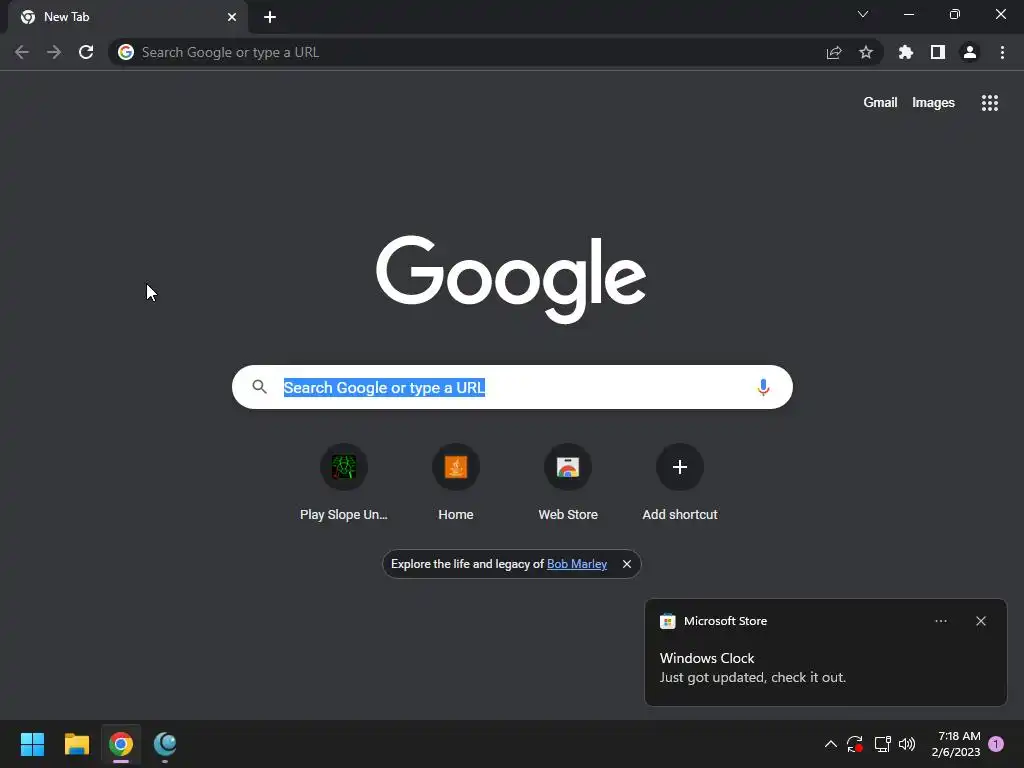Close the New Tab tab
This screenshot has width=1024, height=768.
tap(232, 17)
